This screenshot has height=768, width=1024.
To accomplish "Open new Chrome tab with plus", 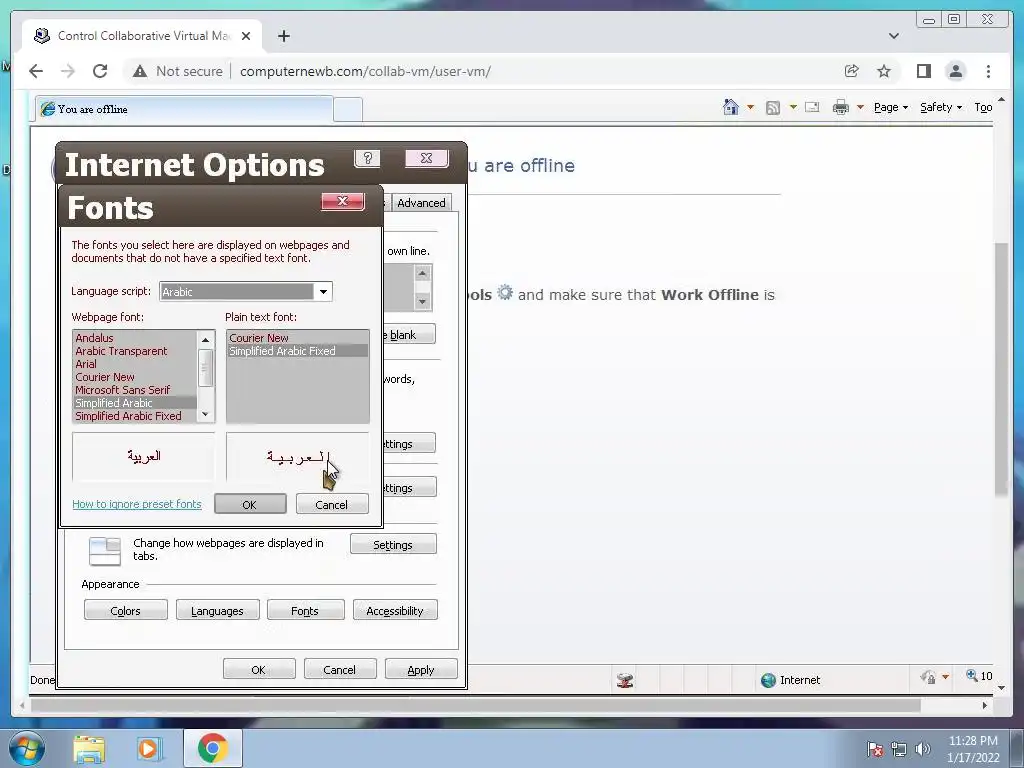I will [283, 36].
